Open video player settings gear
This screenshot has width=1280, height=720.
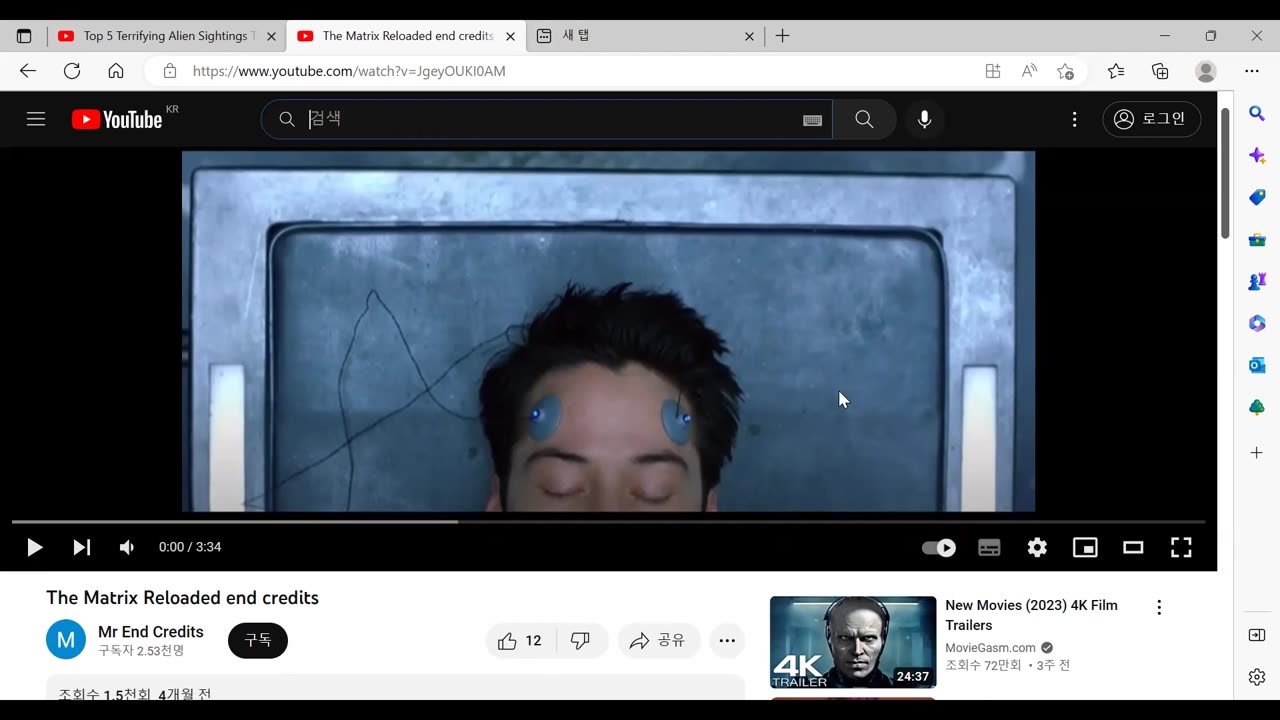point(1037,547)
